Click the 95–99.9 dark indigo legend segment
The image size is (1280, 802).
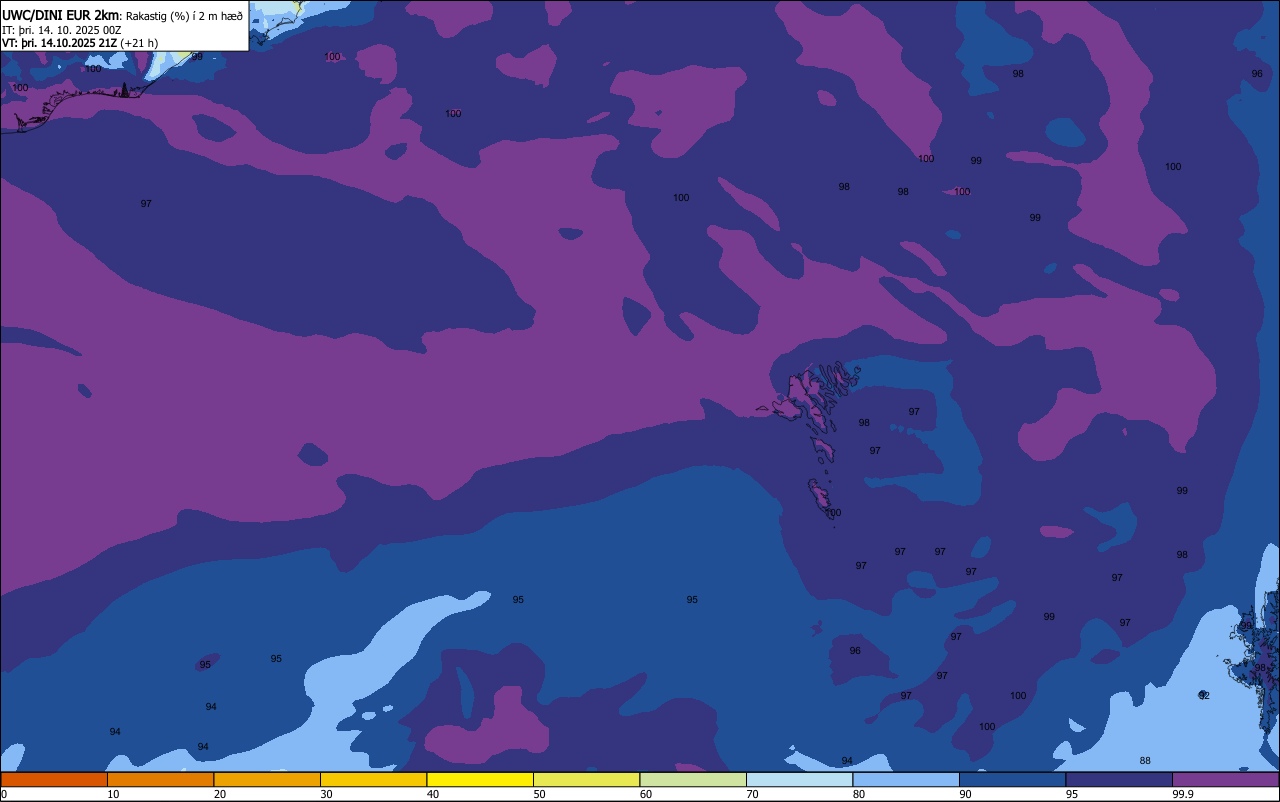pyautogui.click(x=1119, y=779)
